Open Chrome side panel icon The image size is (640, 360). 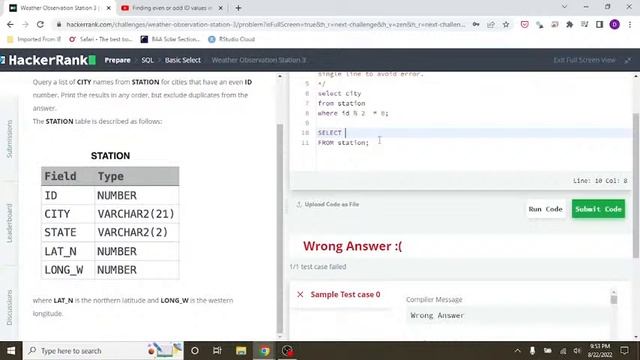[x=600, y=24]
